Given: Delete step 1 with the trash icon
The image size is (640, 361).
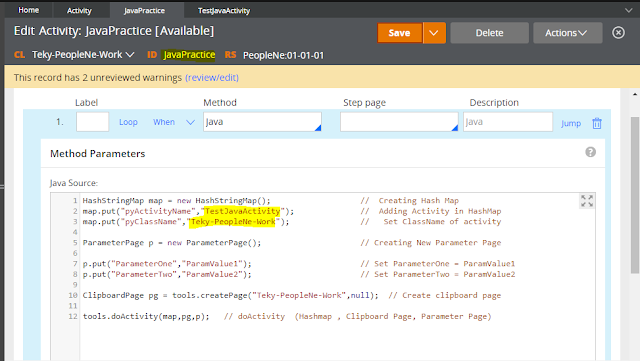Looking at the screenshot, I should point(597,123).
